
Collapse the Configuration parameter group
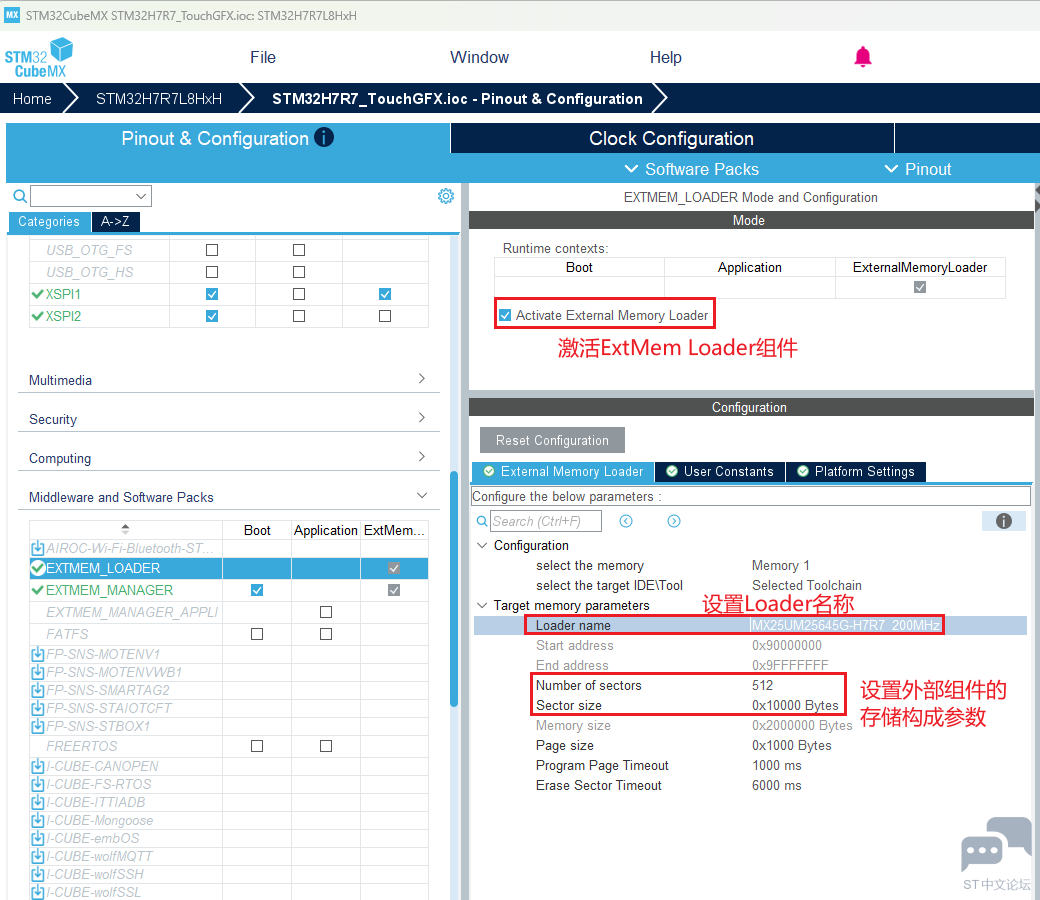coord(482,545)
